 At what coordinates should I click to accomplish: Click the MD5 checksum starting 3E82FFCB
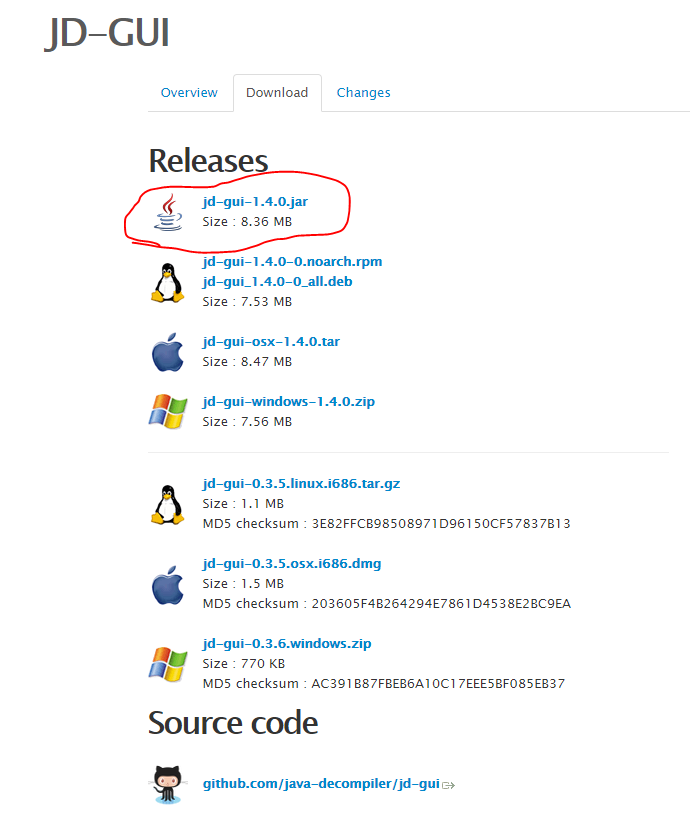pos(386,524)
